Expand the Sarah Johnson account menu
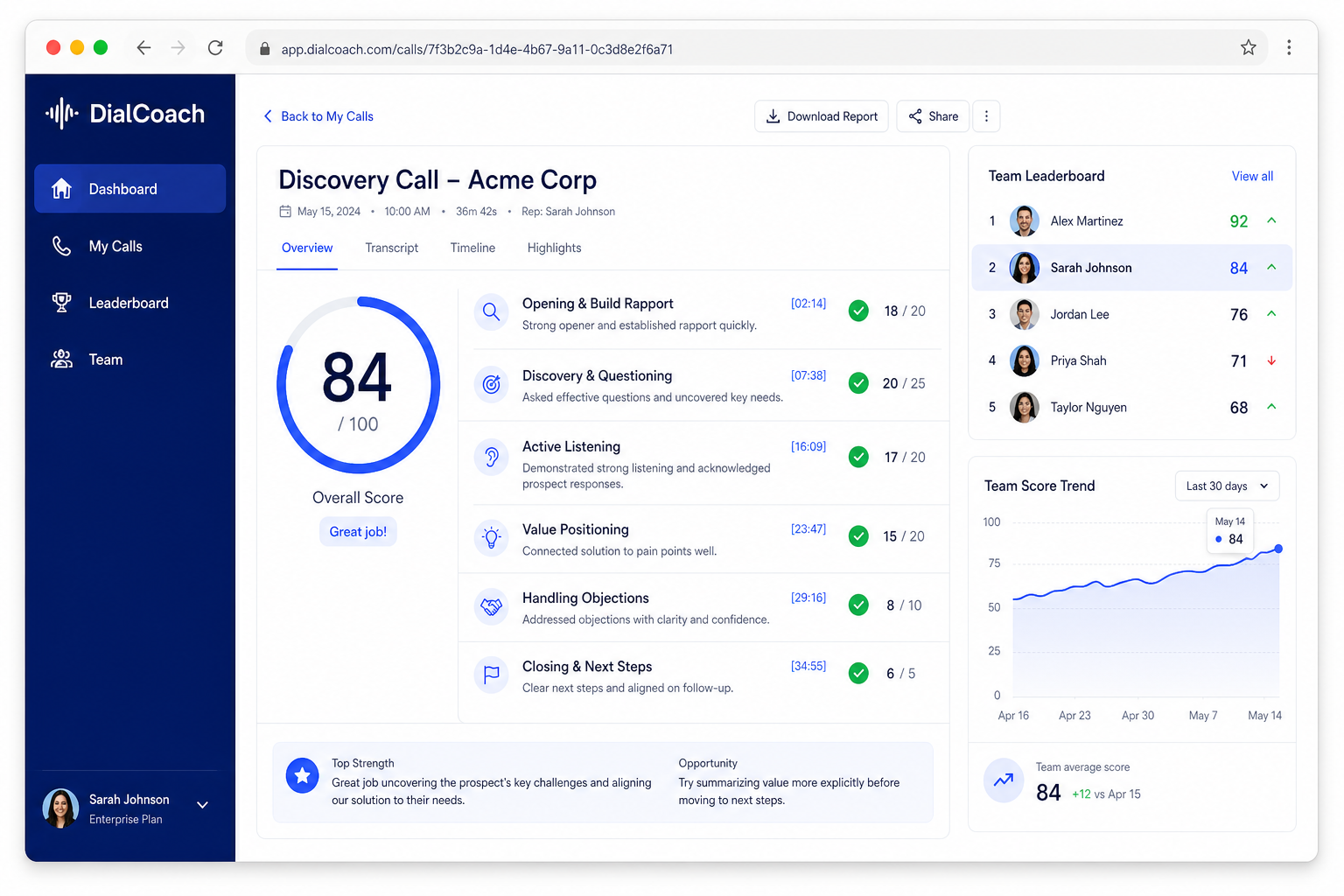 coord(202,805)
